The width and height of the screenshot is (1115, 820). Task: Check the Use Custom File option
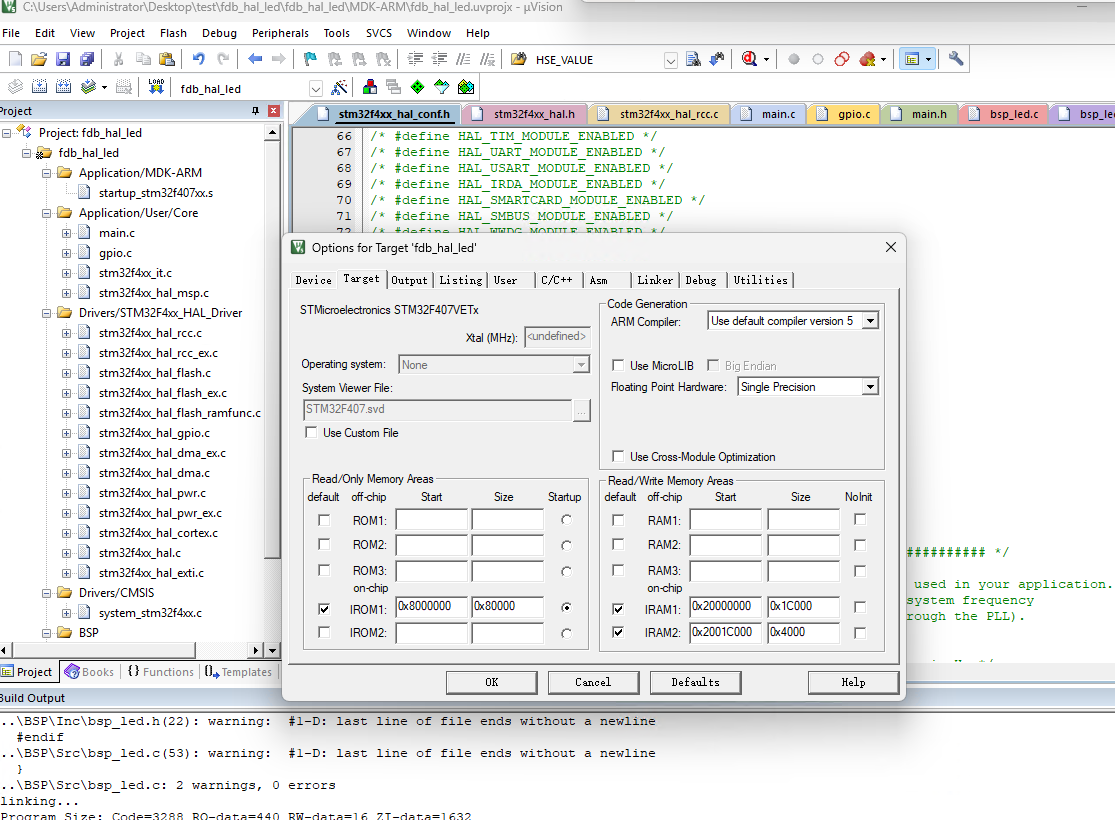[311, 432]
